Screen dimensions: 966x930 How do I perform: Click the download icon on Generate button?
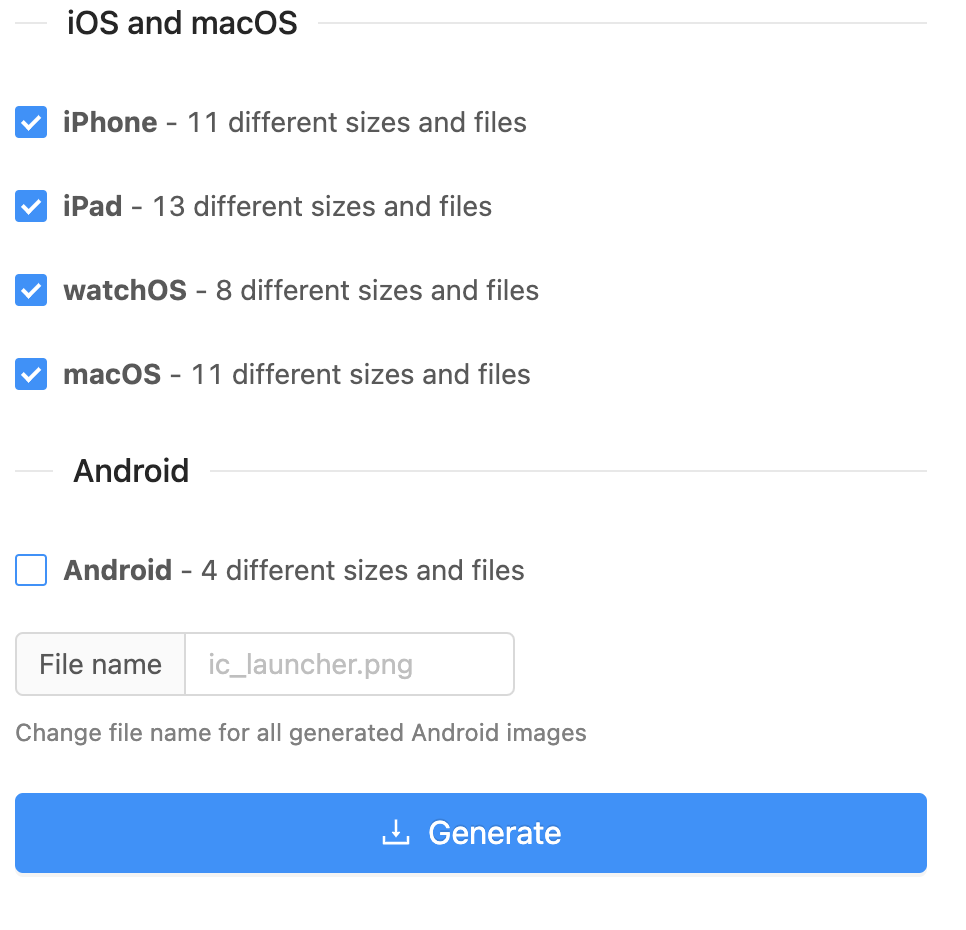396,833
